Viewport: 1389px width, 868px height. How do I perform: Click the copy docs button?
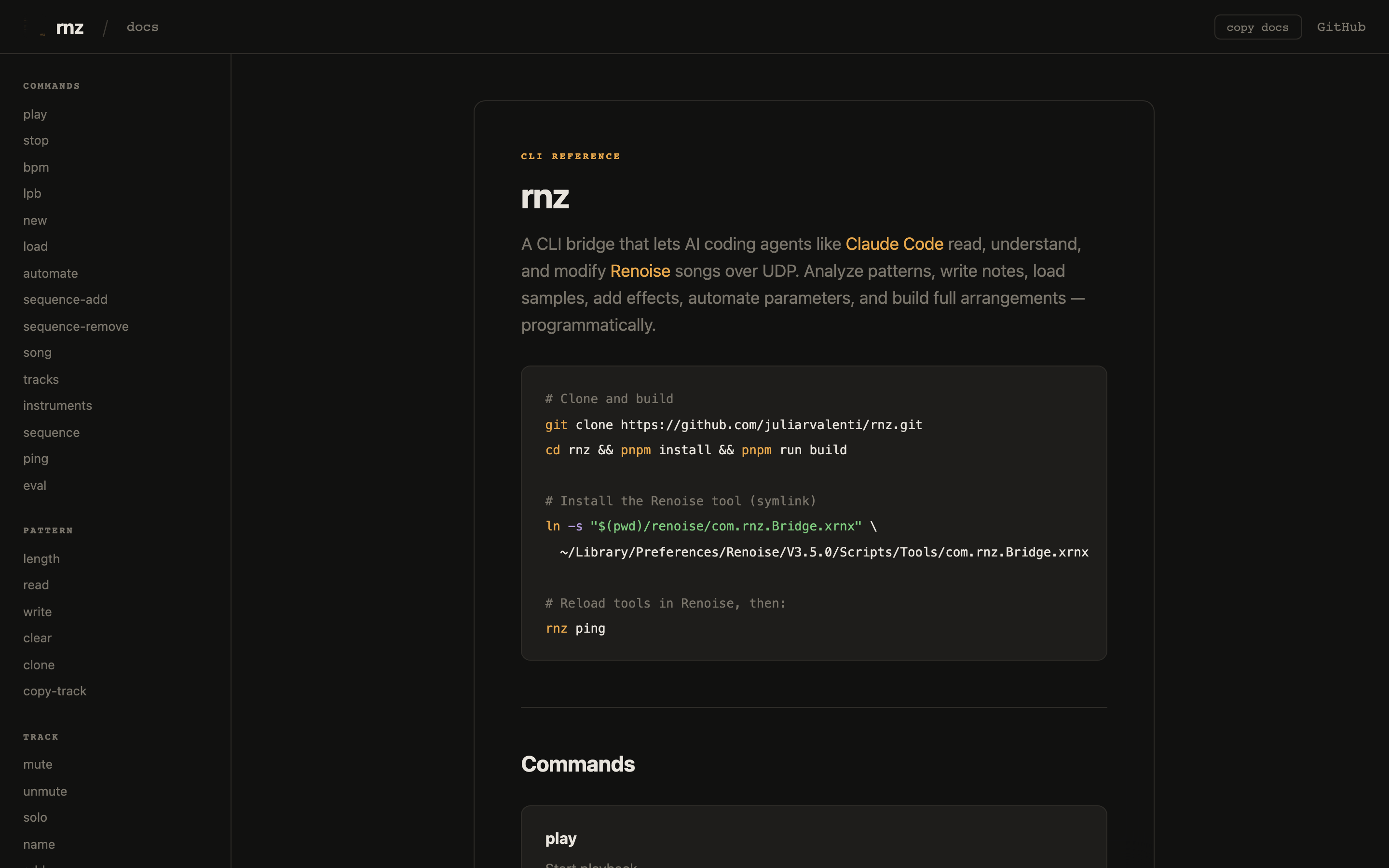(1257, 27)
